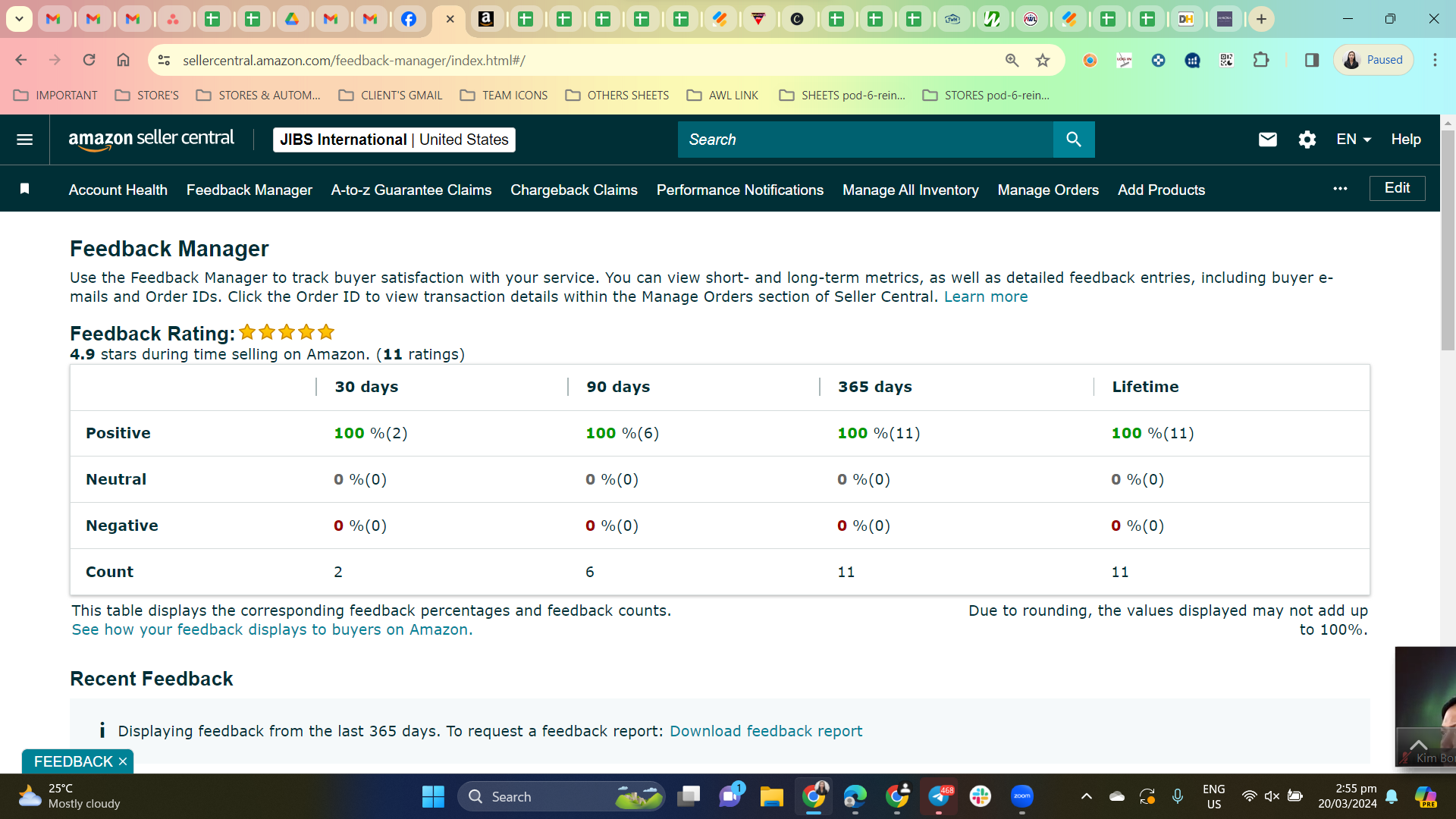This screenshot has height=819, width=1456.
Task: Open Slack from the taskbar
Action: pos(980,796)
